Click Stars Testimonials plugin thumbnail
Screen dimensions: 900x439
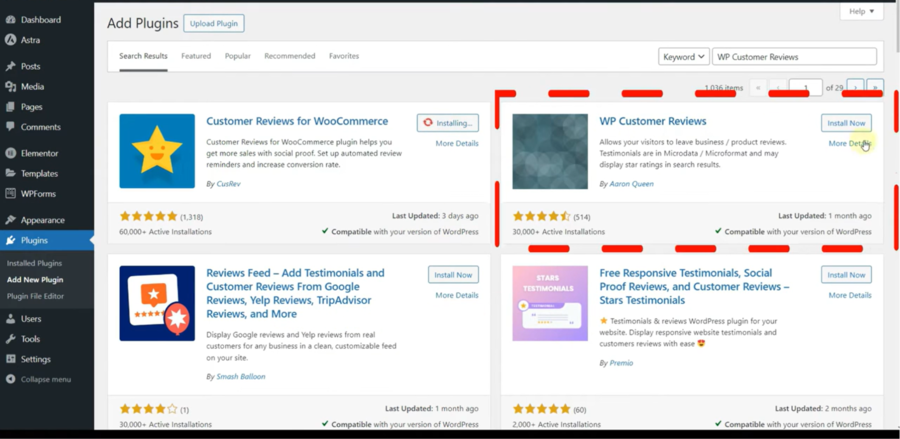tap(550, 303)
